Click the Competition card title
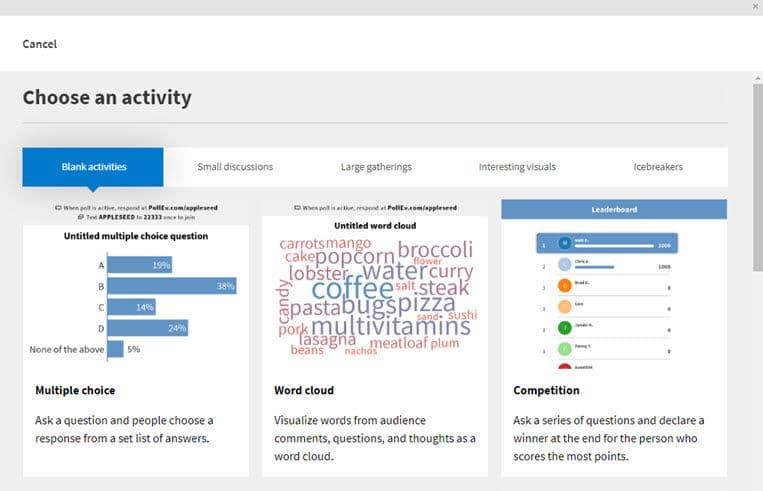The width and height of the screenshot is (763, 491). [x=546, y=390]
